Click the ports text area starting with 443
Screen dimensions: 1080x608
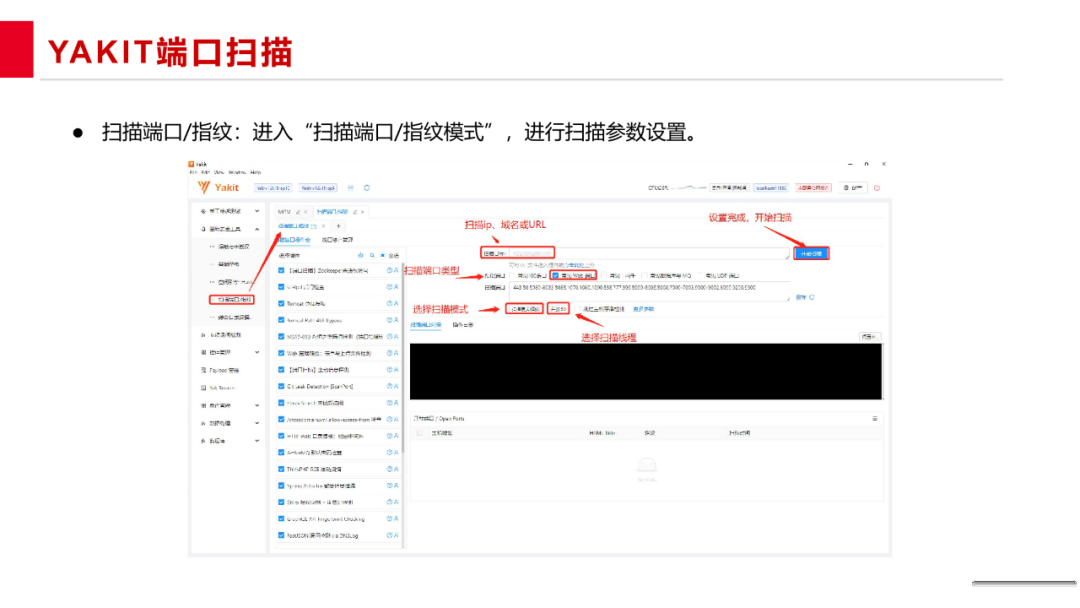click(x=650, y=292)
